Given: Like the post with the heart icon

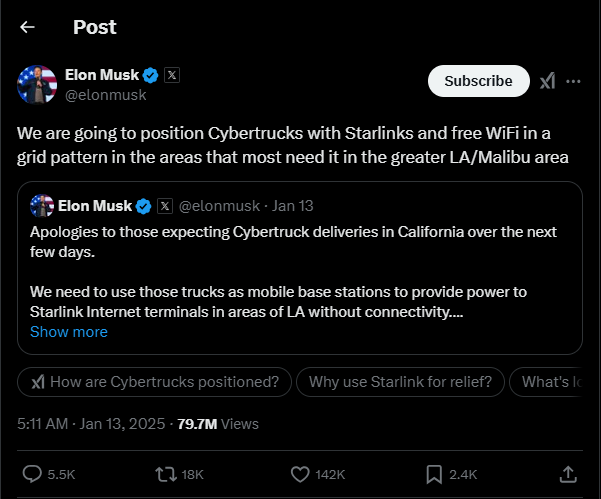Looking at the screenshot, I should tap(300, 474).
